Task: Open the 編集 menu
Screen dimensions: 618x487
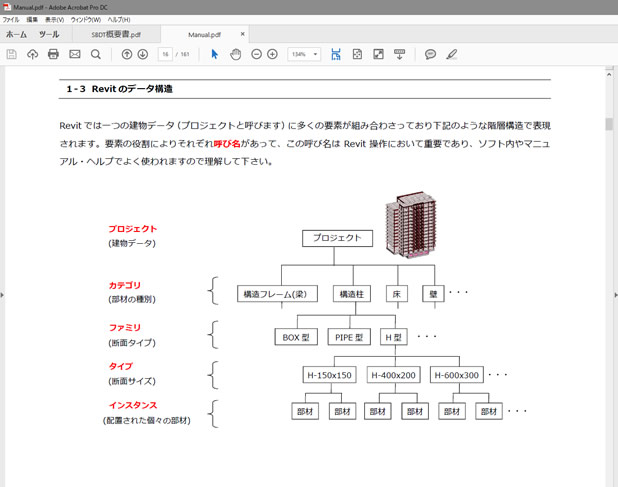Action: 32,20
